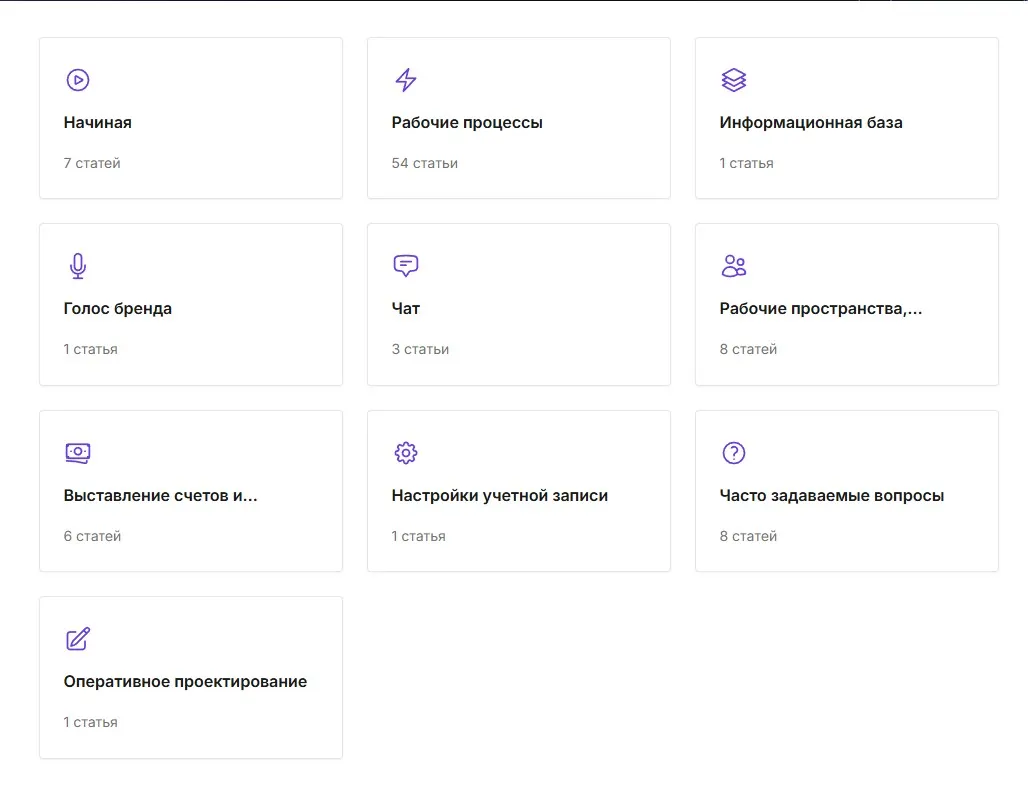Screen dimensions: 1028x792
Task: Click the pencil edit icon for Оперативное проектирование
Action: [77, 639]
